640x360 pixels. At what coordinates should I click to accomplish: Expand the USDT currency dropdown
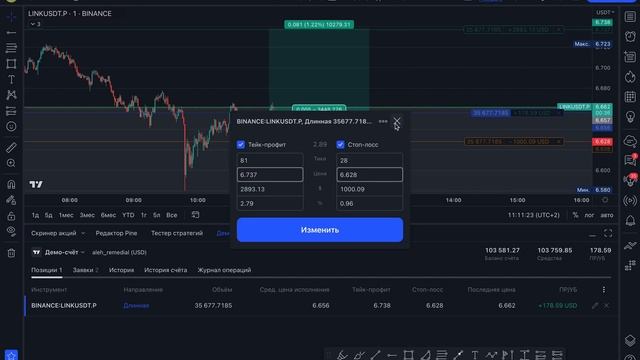pos(604,12)
